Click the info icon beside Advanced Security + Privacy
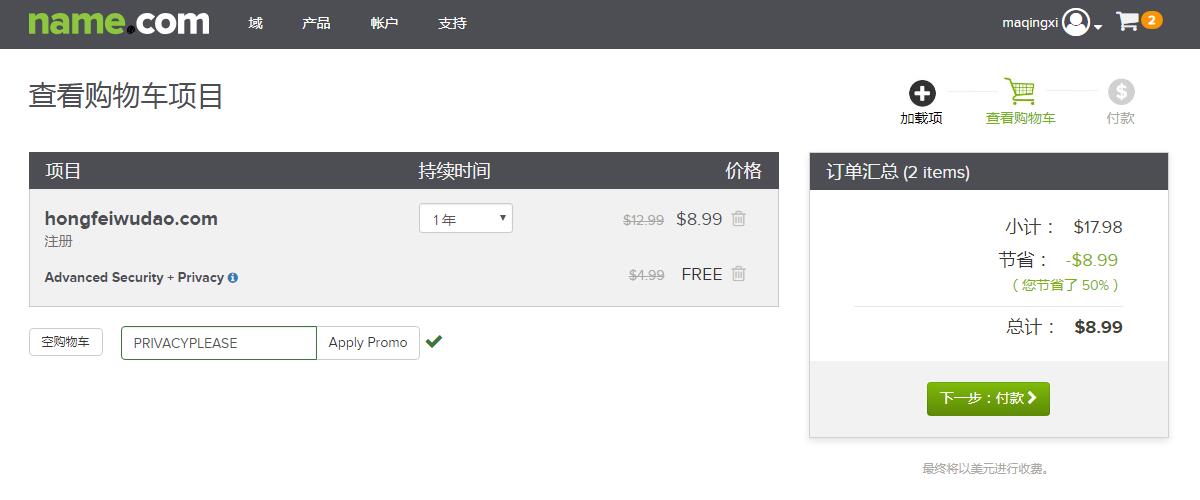This screenshot has width=1200, height=500. point(233,278)
